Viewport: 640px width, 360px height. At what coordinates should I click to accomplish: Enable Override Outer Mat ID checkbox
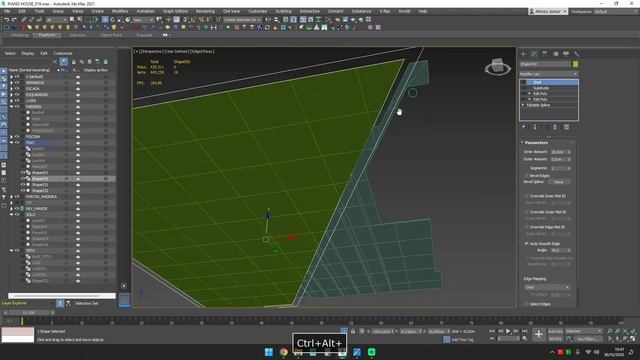tap(527, 212)
